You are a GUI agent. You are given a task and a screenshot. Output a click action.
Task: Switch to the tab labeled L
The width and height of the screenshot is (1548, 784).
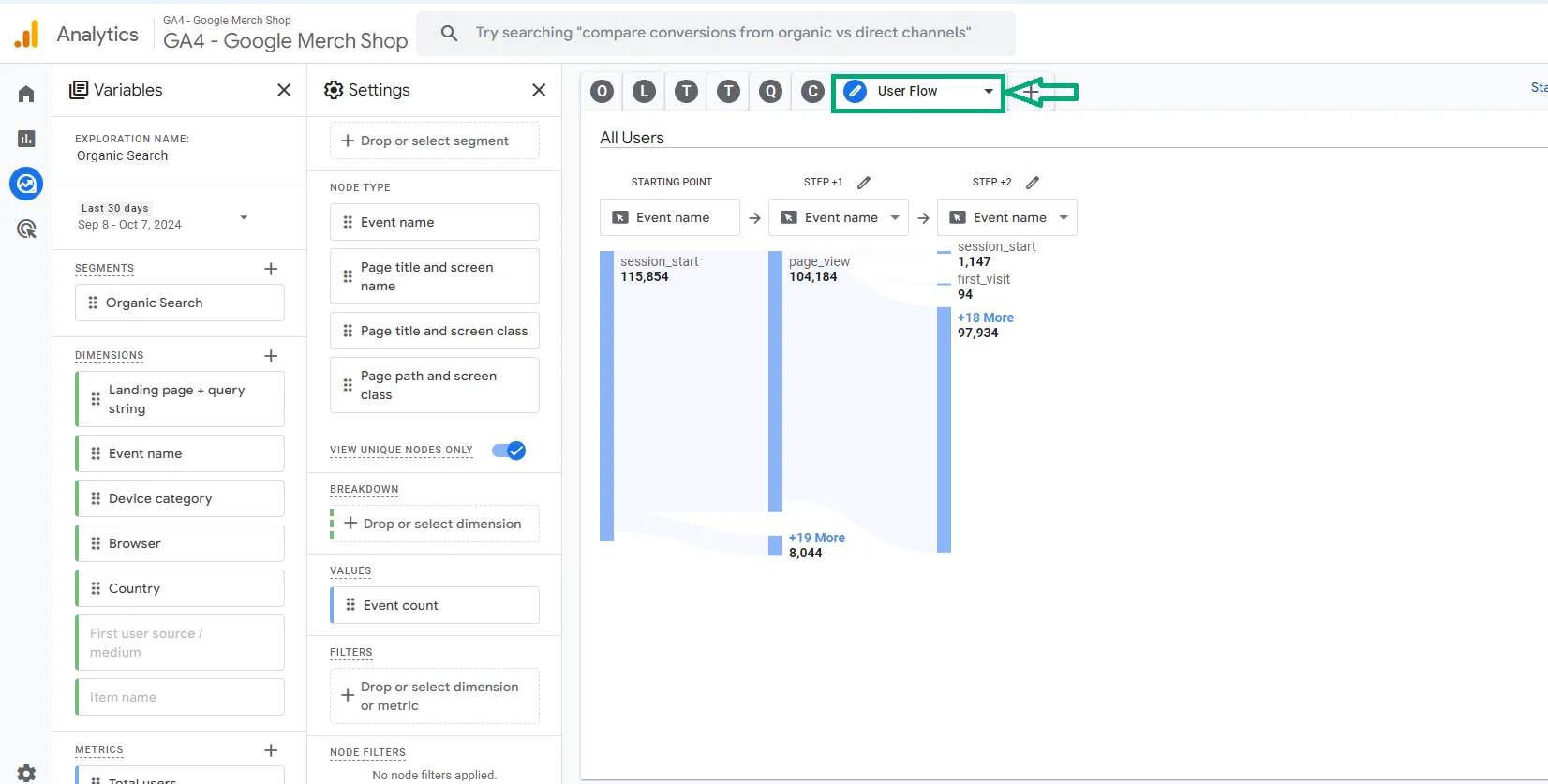tap(644, 91)
